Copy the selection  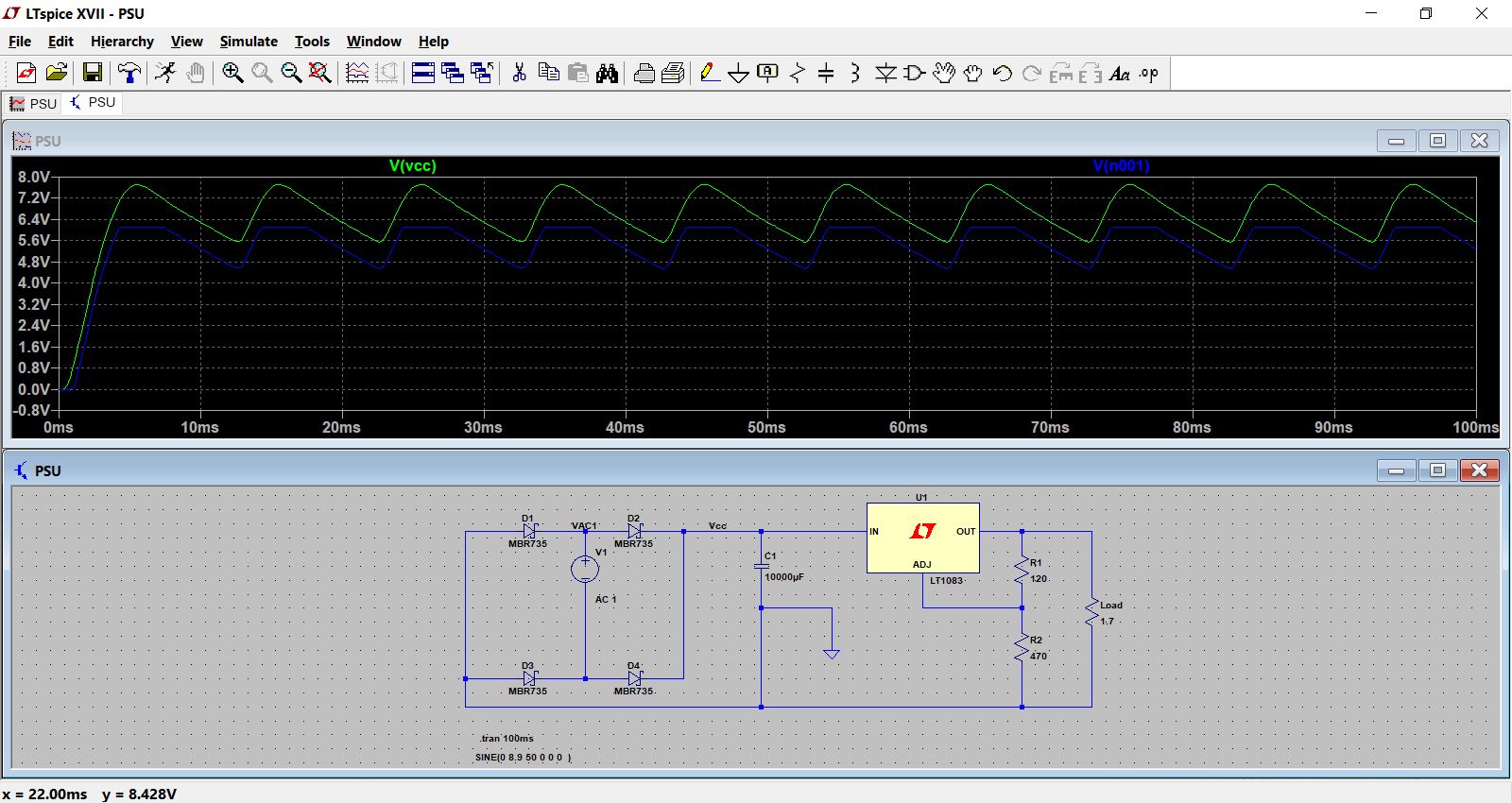[x=548, y=73]
